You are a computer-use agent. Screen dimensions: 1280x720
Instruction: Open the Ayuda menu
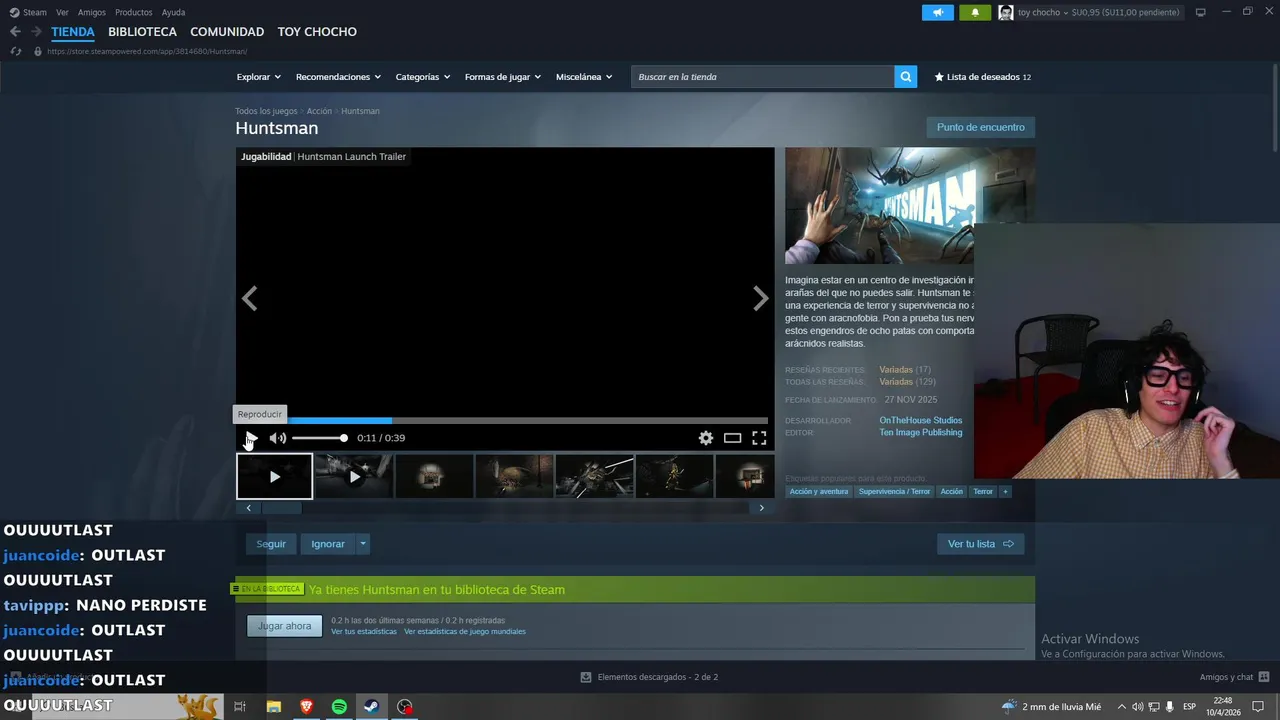[173, 12]
